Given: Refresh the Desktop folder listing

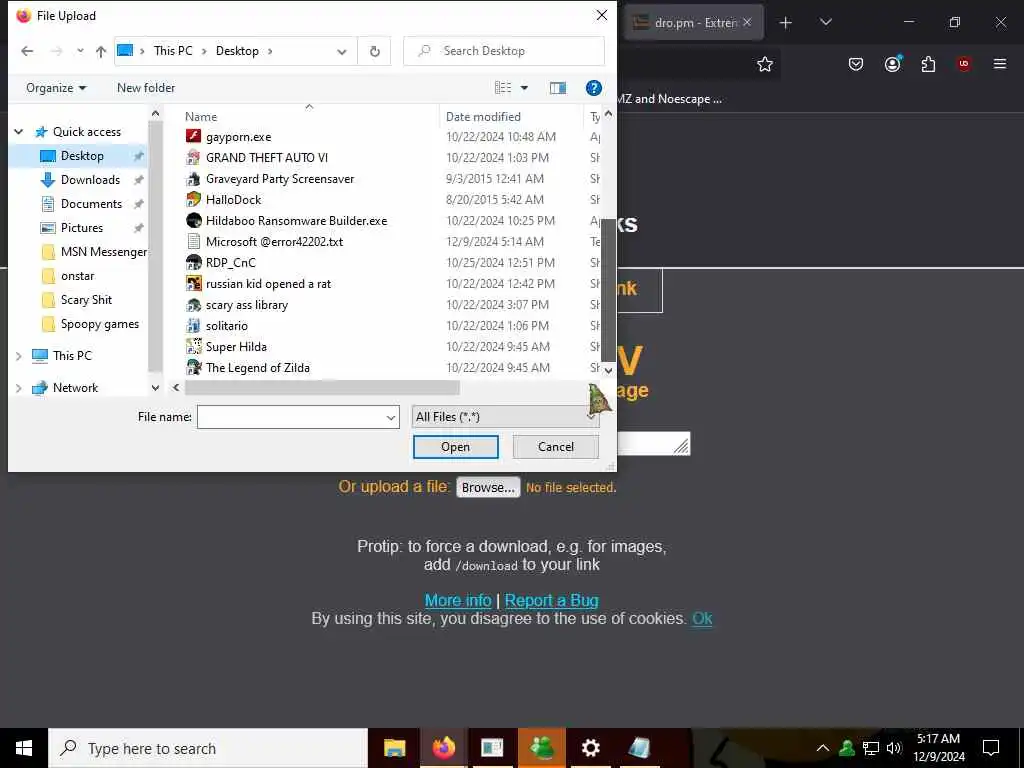Looking at the screenshot, I should [375, 51].
